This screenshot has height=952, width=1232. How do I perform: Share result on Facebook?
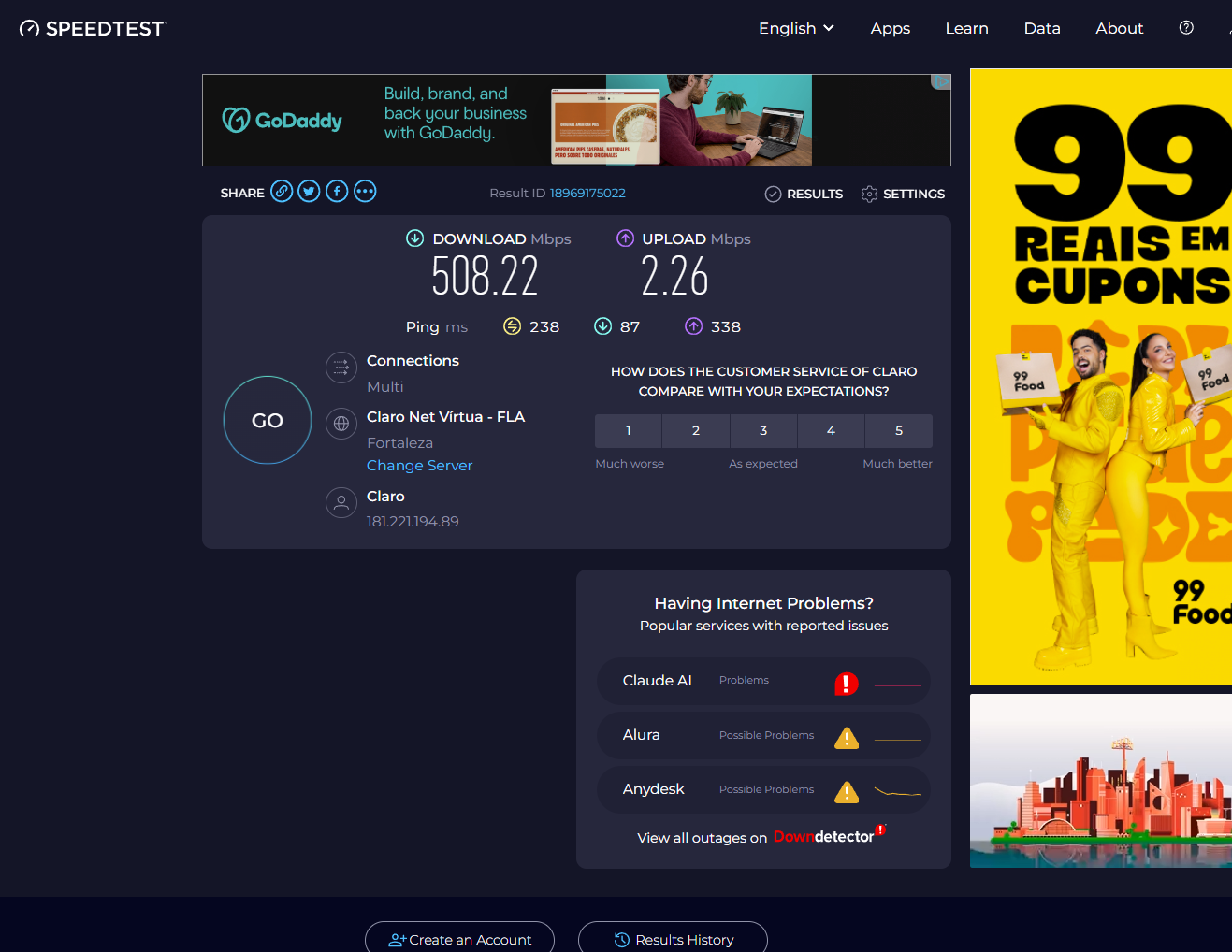(337, 192)
